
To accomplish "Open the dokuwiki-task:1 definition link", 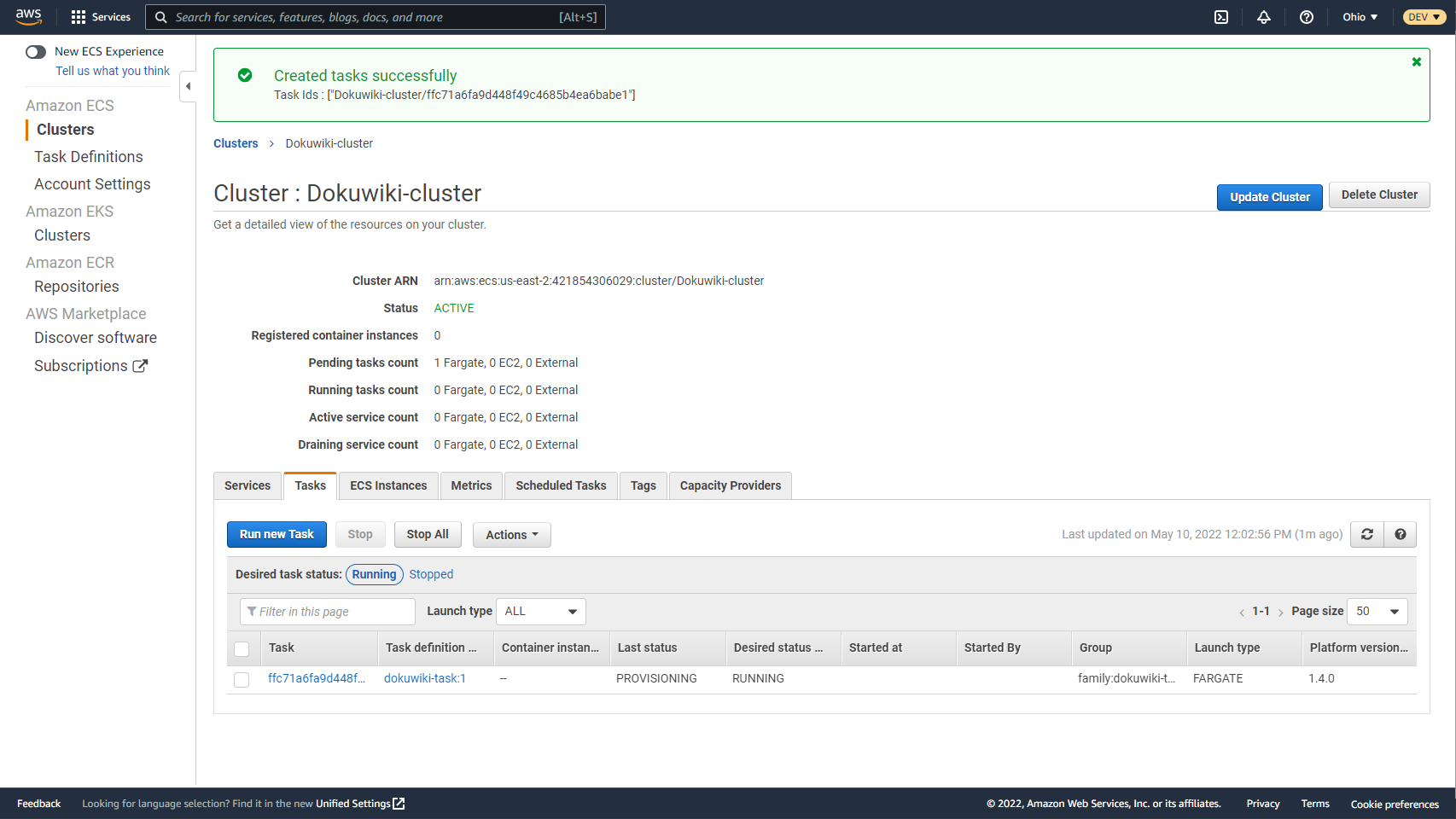I will tap(425, 678).
